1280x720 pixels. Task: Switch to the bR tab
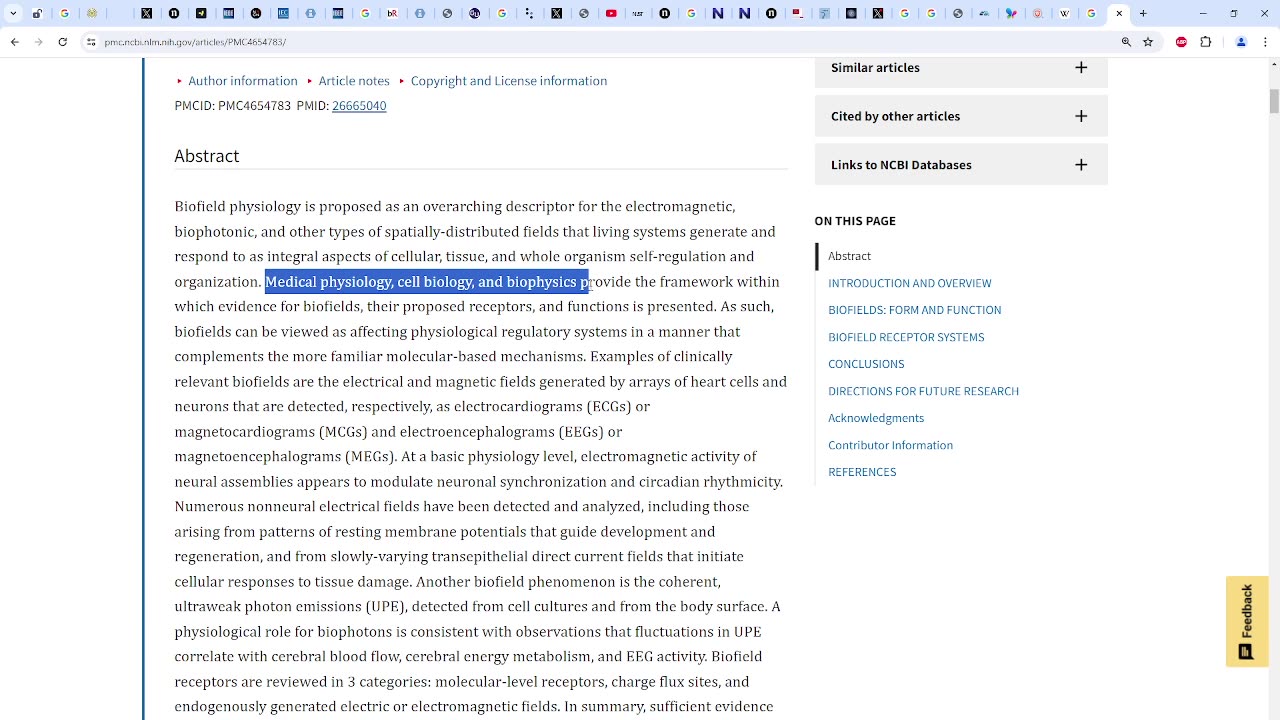point(392,14)
